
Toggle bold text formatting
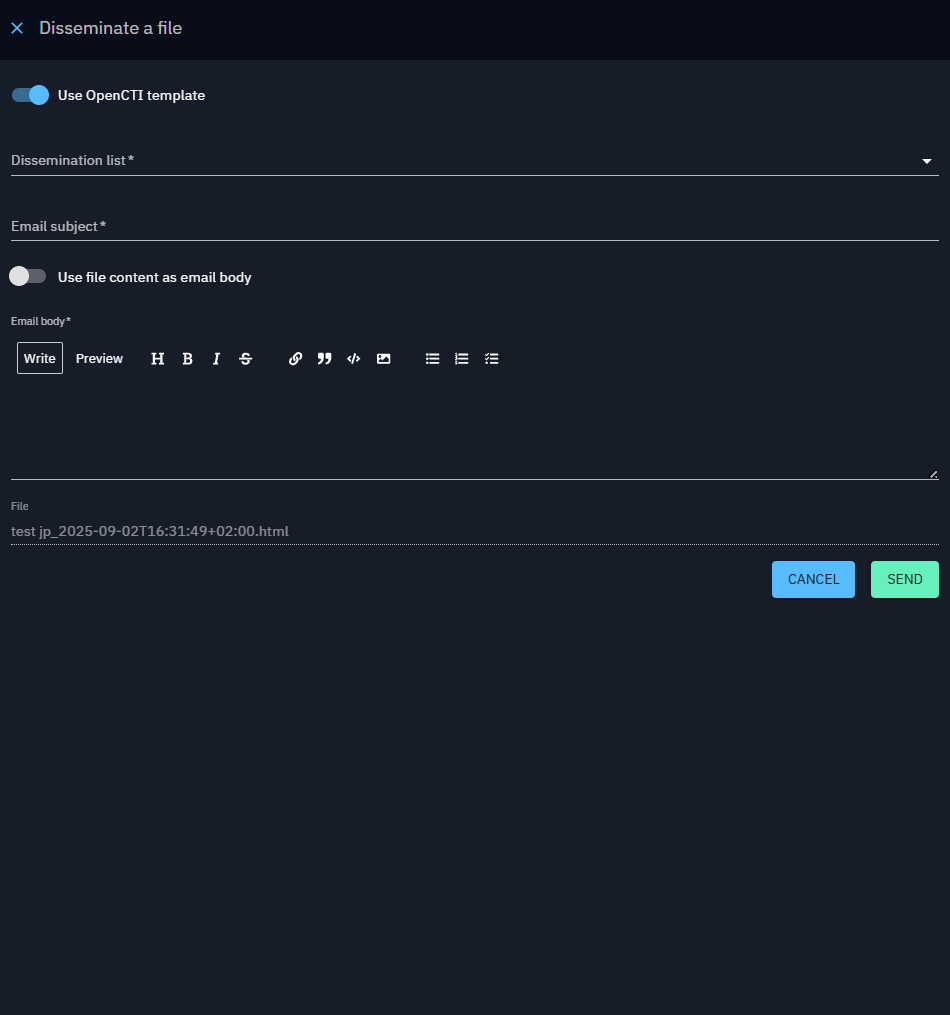pos(187,359)
